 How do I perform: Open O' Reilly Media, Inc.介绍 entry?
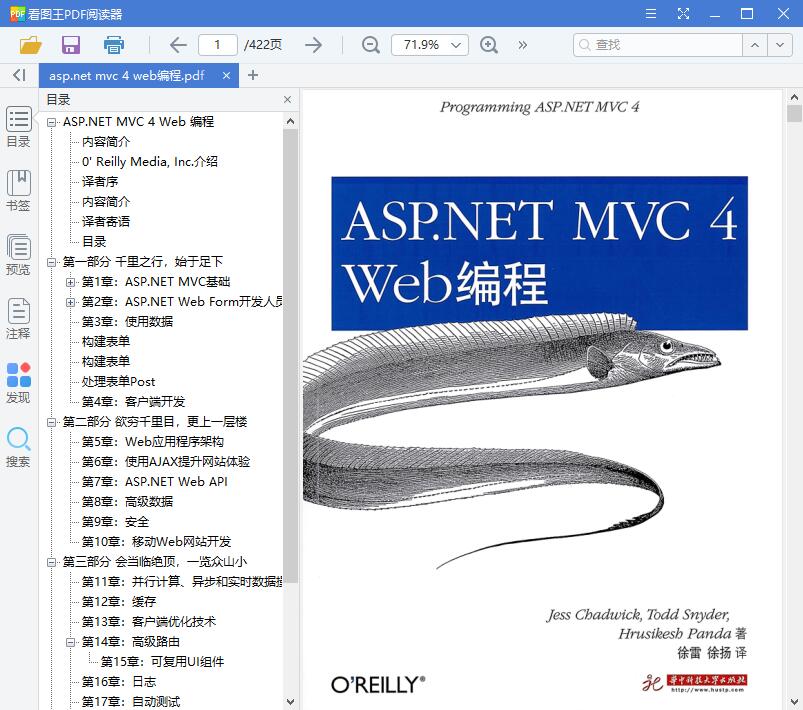coord(150,162)
